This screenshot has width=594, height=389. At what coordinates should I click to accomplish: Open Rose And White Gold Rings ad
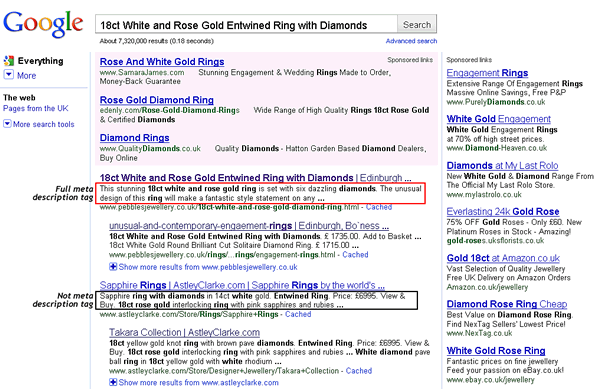pos(162,62)
